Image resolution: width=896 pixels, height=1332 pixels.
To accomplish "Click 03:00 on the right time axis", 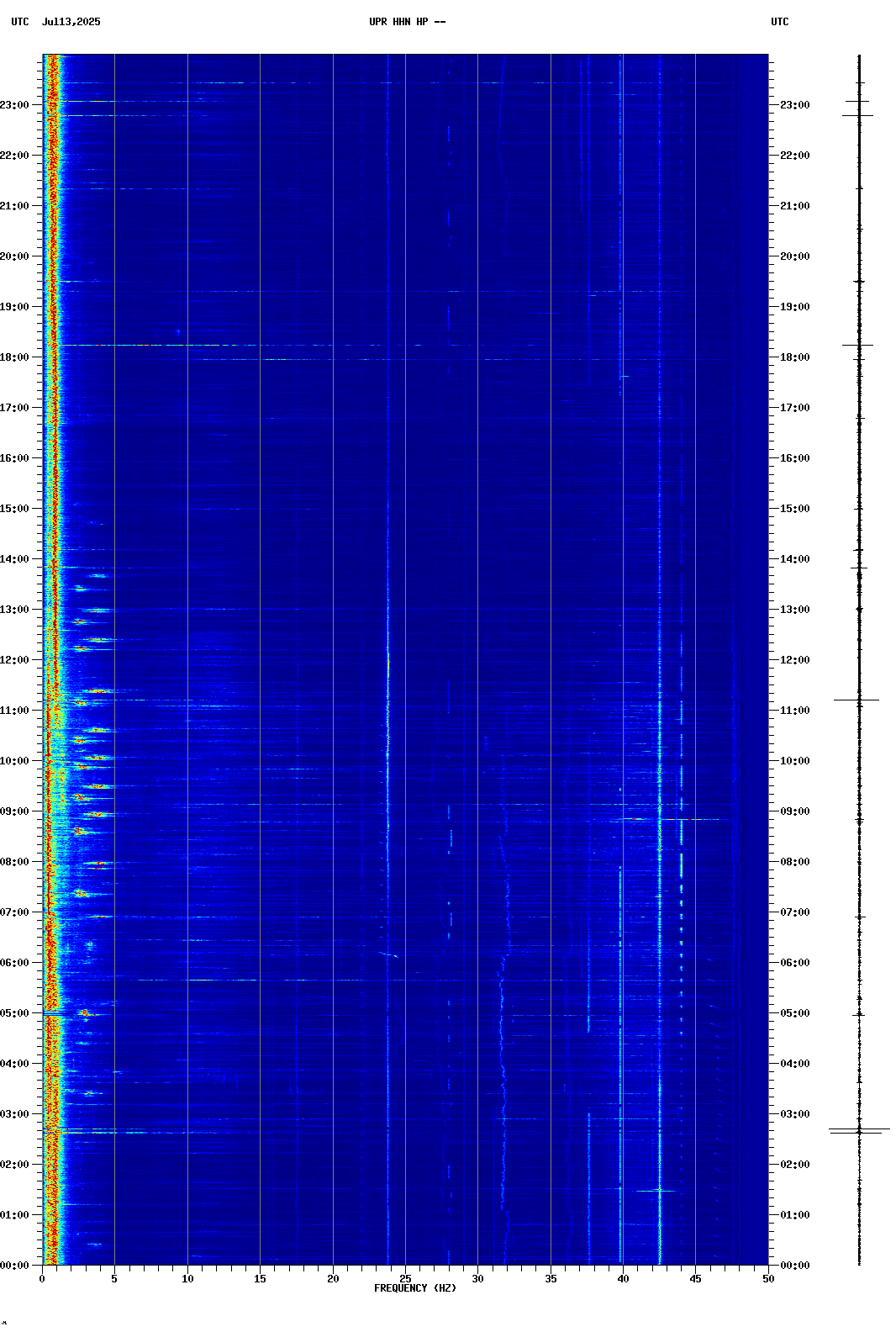I will coord(795,1114).
